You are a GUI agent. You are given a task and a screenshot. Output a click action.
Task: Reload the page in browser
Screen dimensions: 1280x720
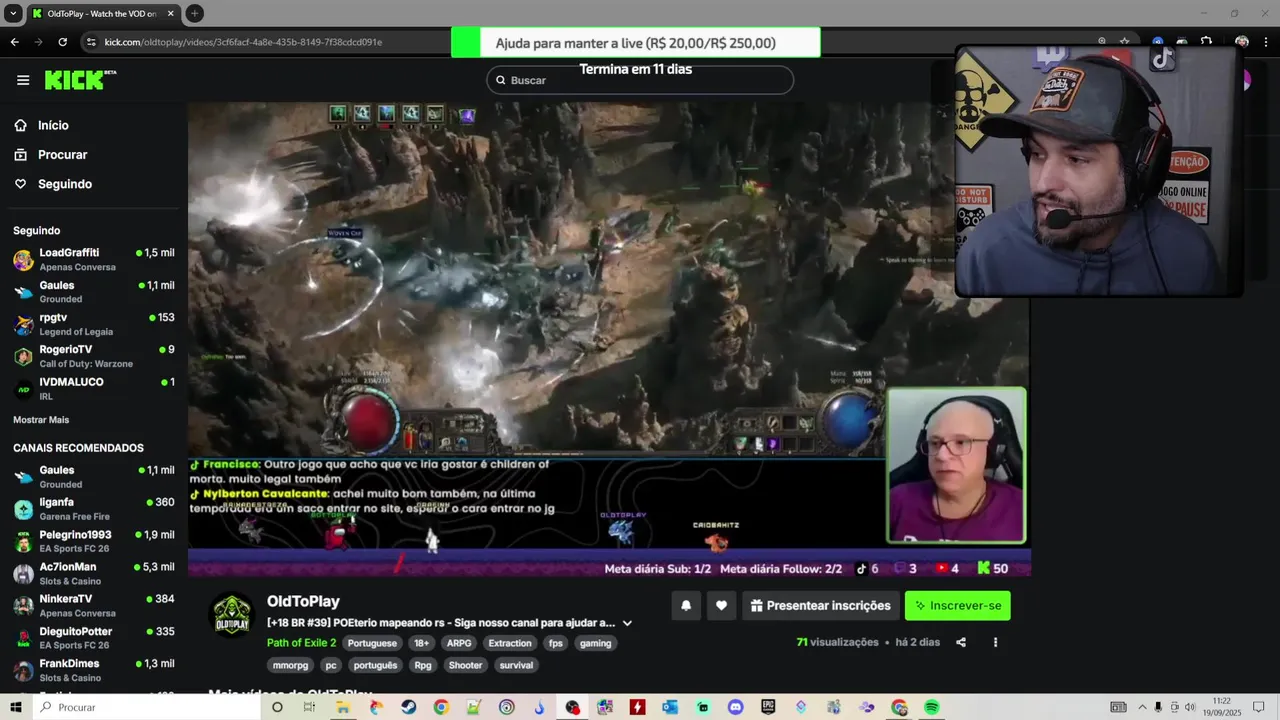point(62,42)
